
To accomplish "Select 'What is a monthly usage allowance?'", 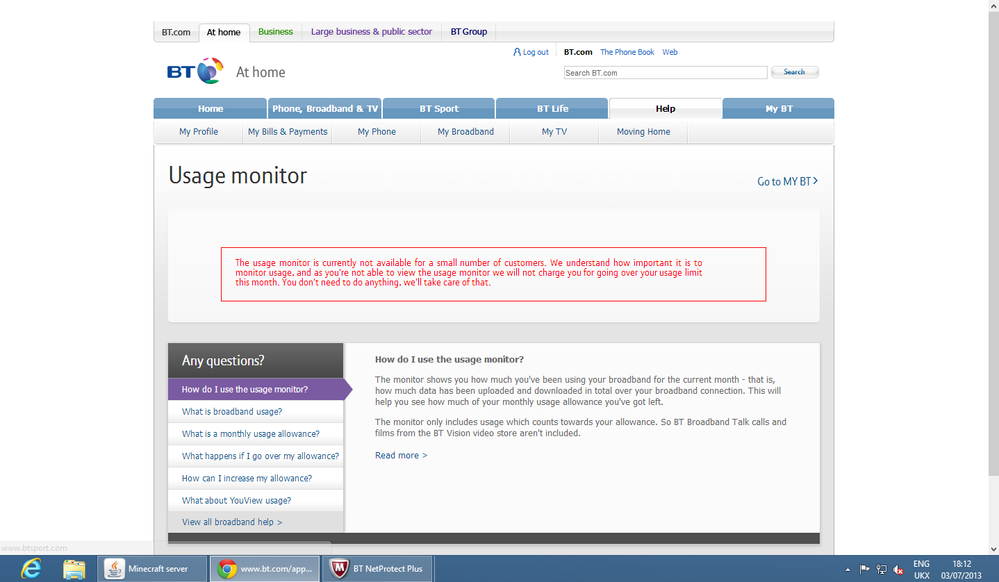I will coord(255,433).
